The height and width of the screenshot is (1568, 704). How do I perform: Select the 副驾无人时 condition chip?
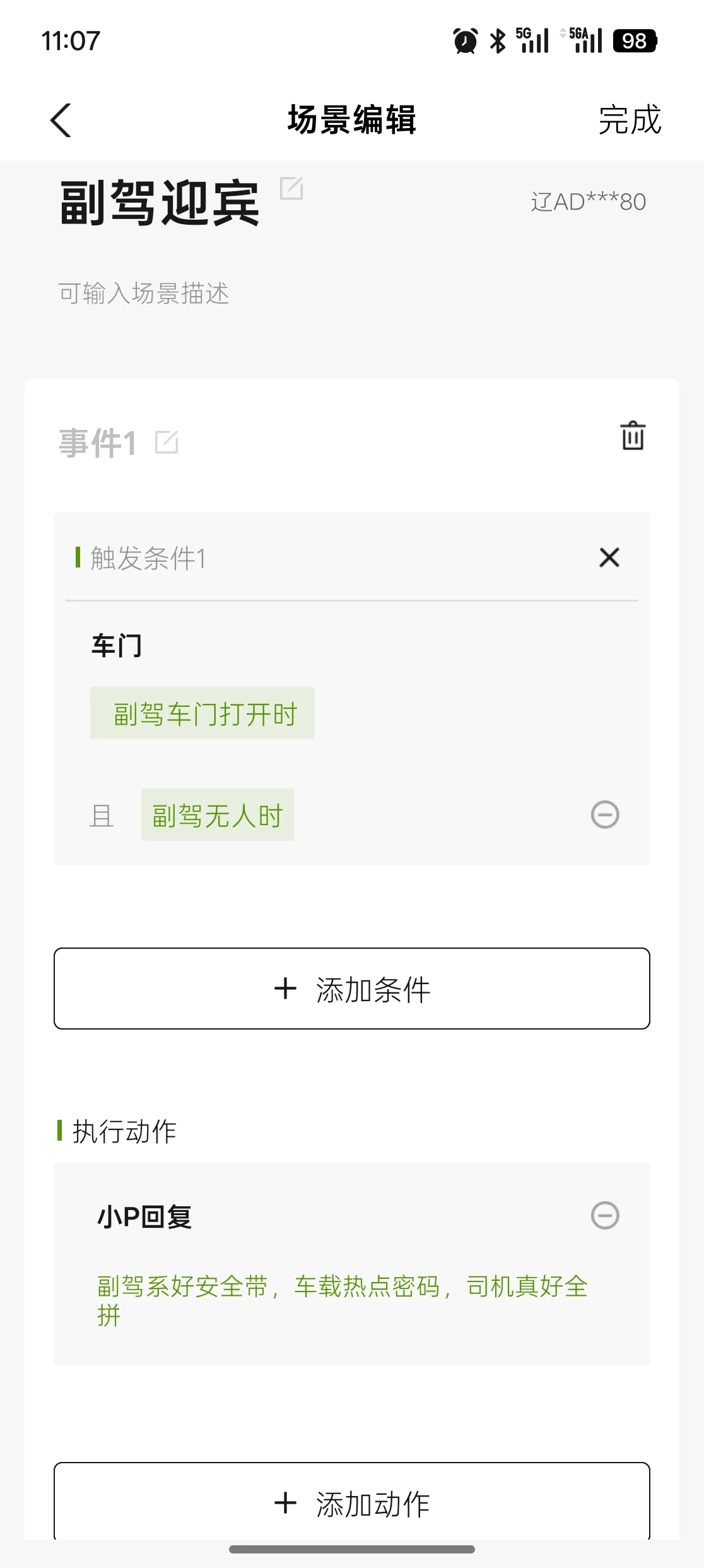click(x=218, y=815)
